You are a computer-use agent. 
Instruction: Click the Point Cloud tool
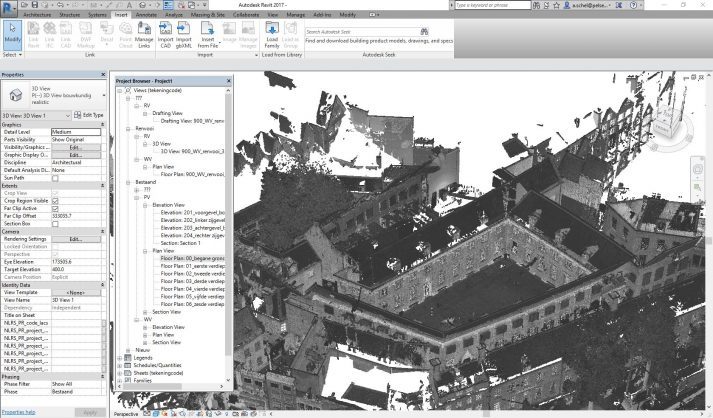pyautogui.click(x=126, y=35)
